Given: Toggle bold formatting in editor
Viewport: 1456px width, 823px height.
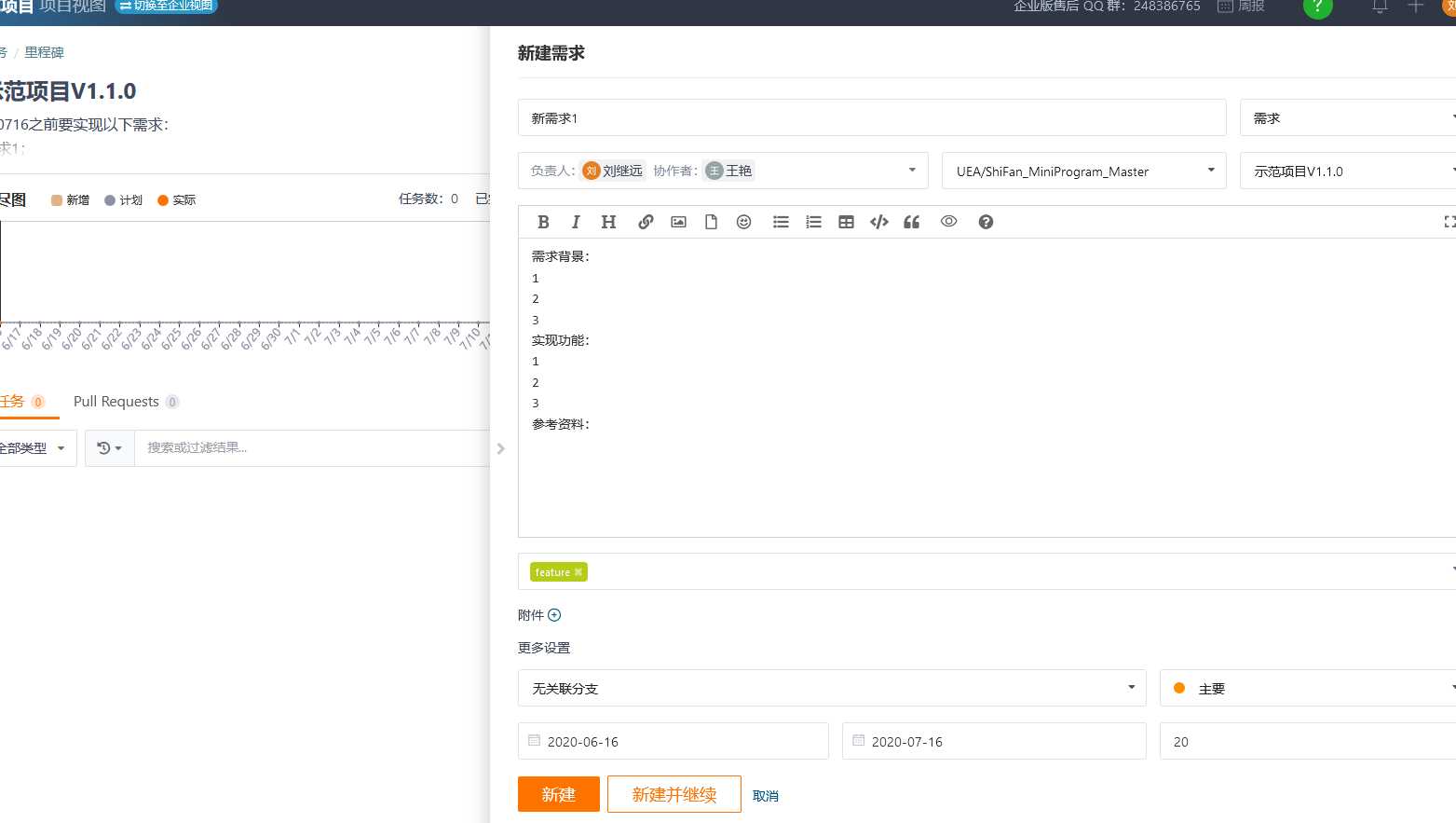Looking at the screenshot, I should coord(543,222).
